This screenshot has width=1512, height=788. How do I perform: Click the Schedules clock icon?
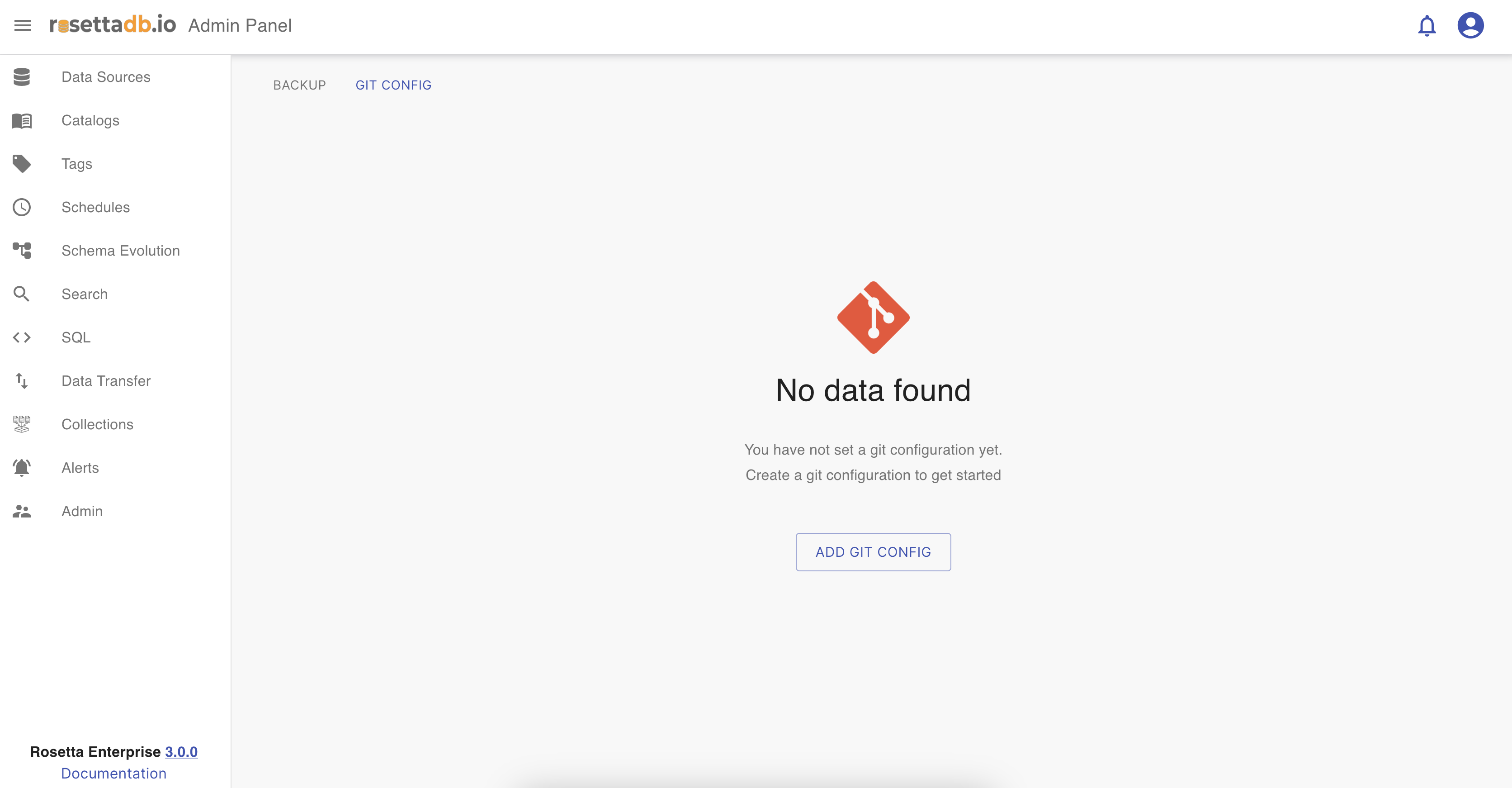pos(22,207)
